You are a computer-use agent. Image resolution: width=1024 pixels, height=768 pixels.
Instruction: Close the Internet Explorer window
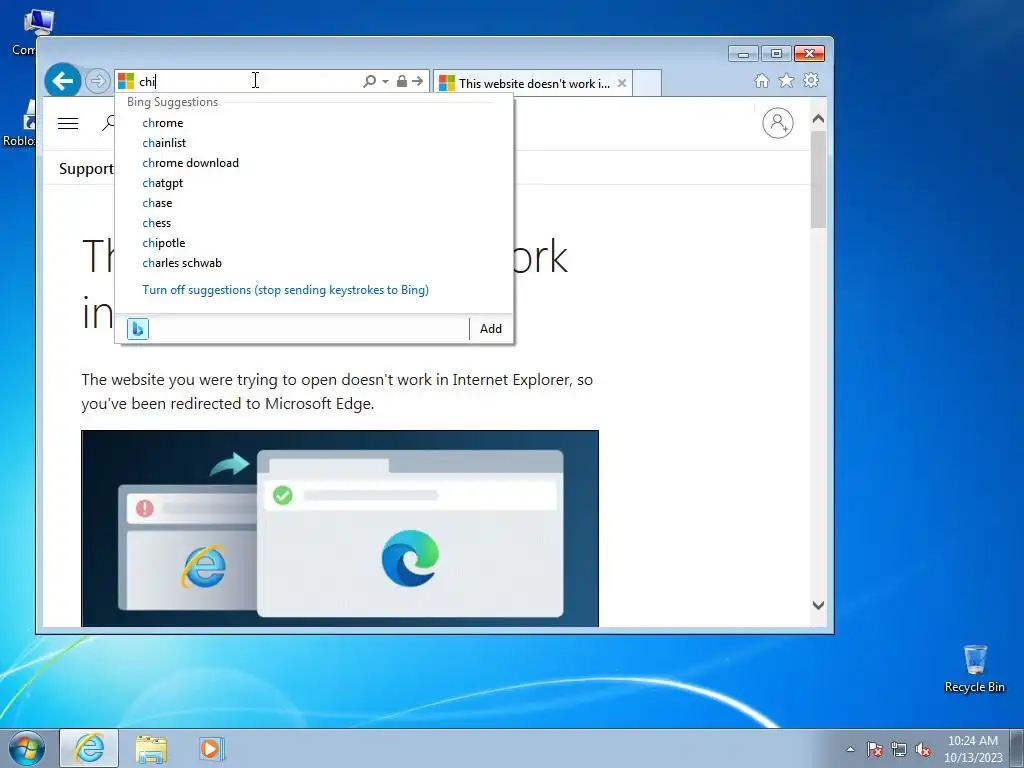(809, 54)
